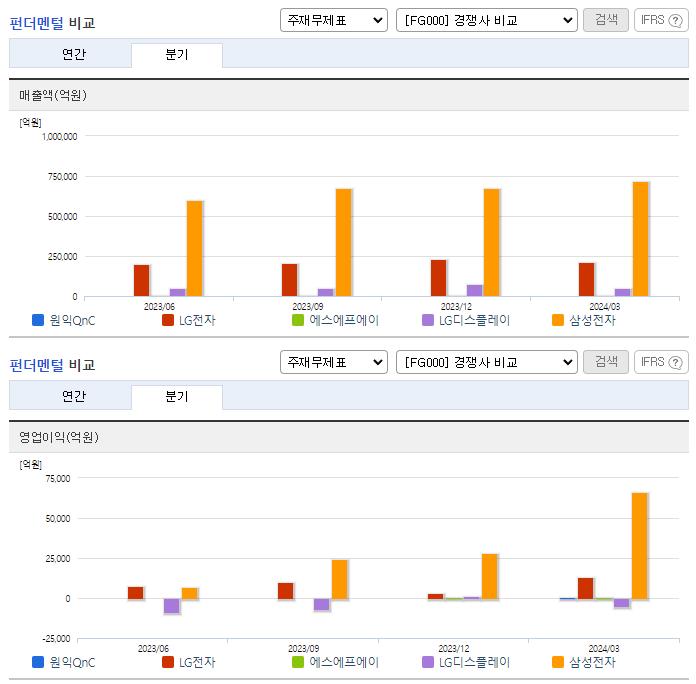Toggle the blue 원익QnC legend swatch in the 매출액 chart

pos(38,320)
